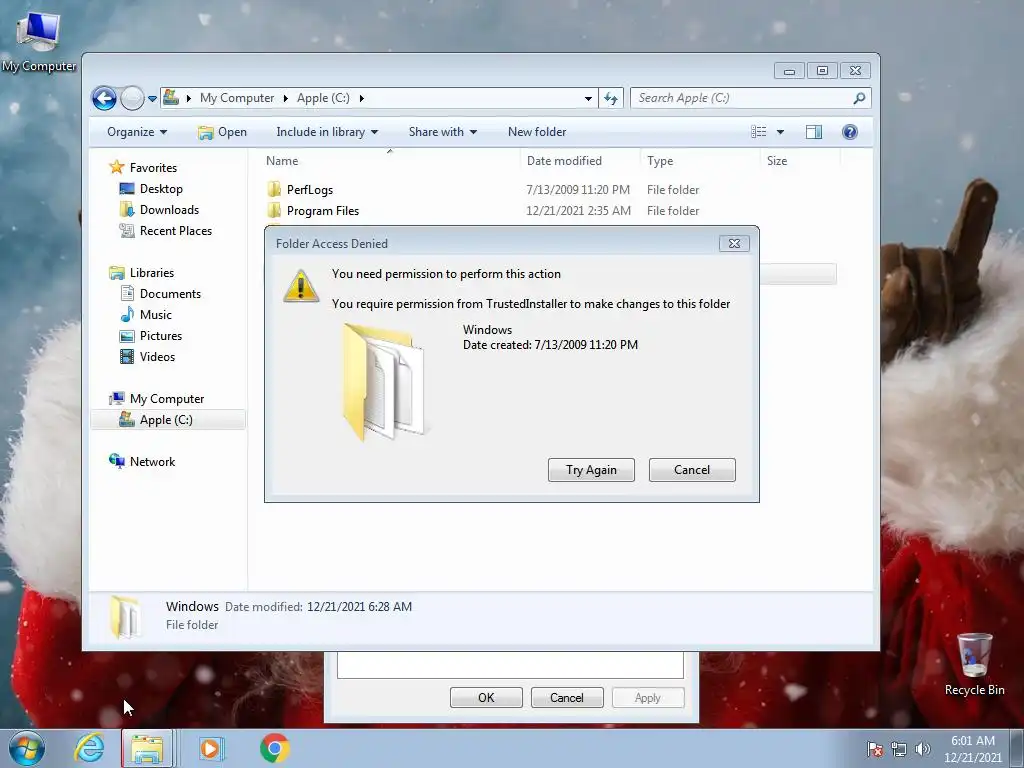
Task: Select the Videos library
Action: [x=148, y=357]
